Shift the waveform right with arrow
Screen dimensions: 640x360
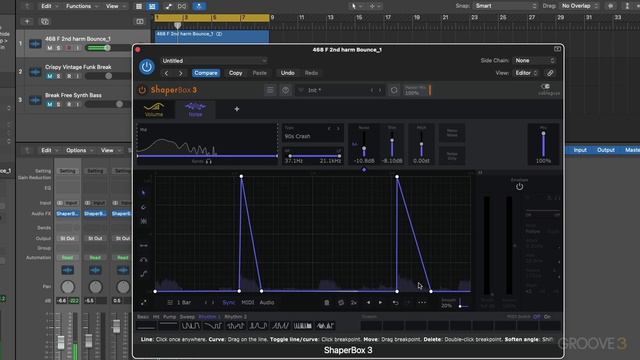pos(380,303)
